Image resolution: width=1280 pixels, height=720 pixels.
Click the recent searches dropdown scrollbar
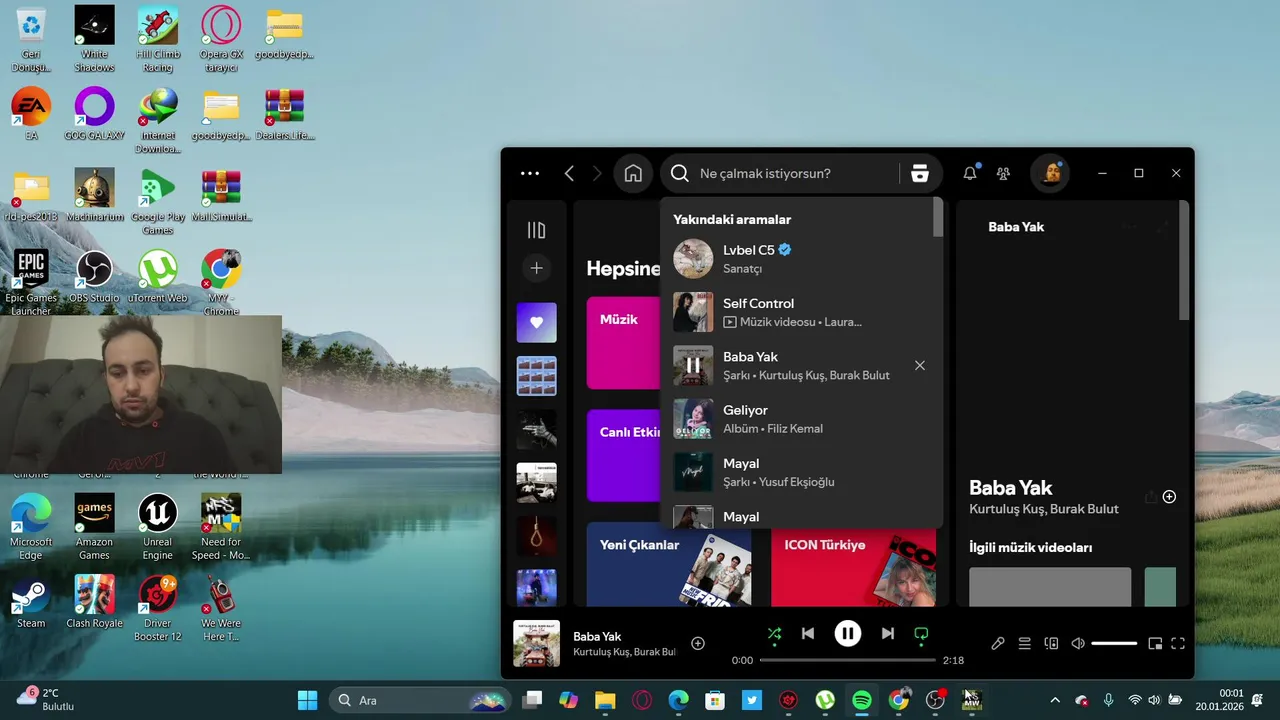(x=938, y=218)
